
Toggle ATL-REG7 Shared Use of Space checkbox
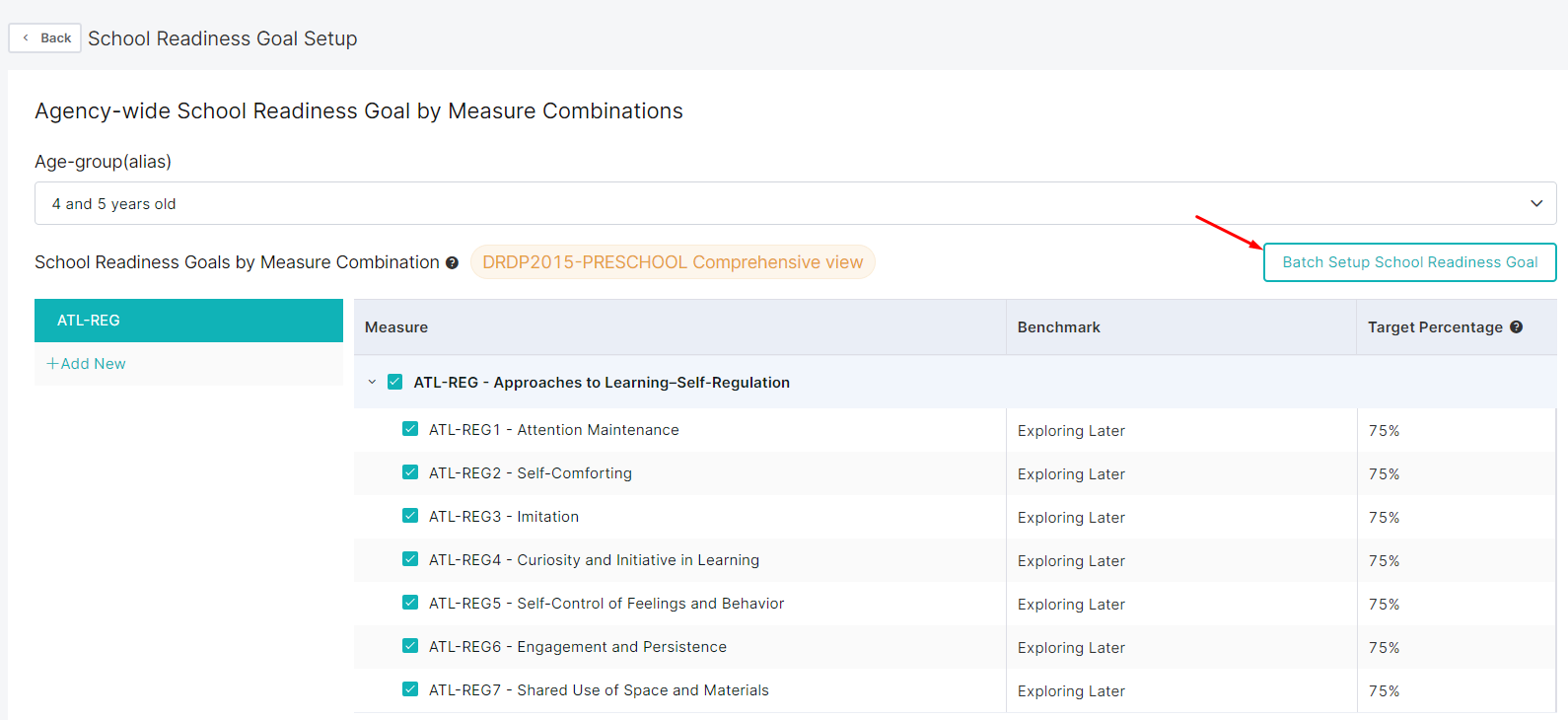click(410, 689)
